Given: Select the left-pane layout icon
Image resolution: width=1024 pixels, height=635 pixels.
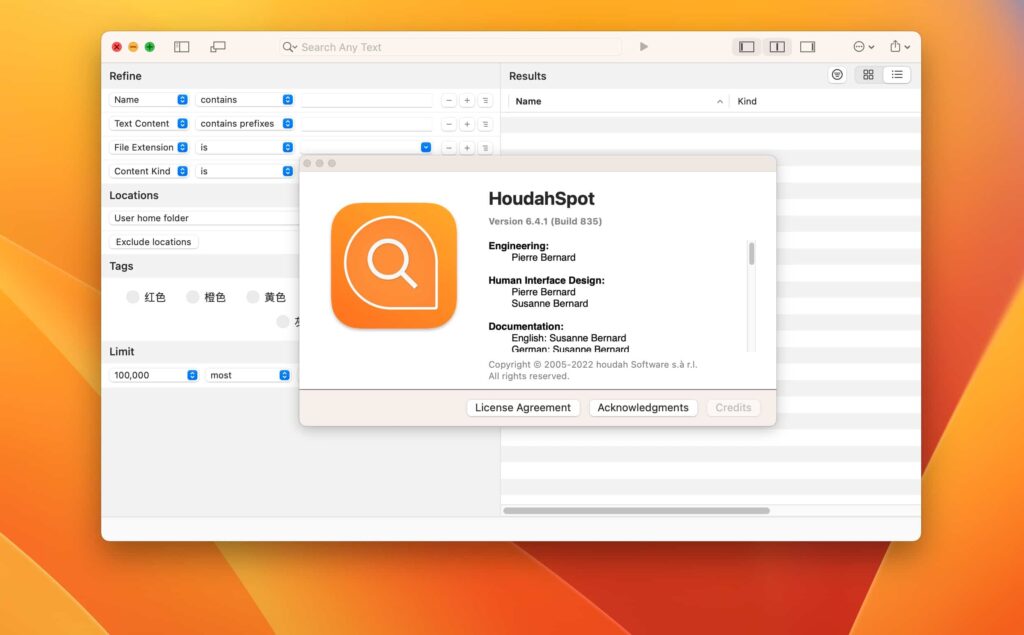Looking at the screenshot, I should tap(746, 46).
